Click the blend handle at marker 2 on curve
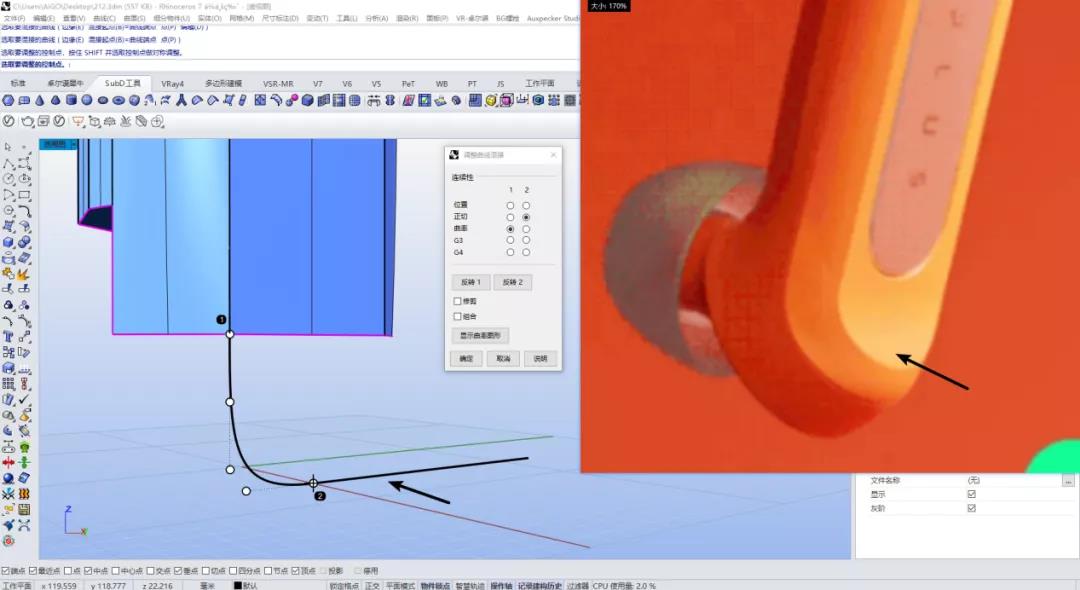The width and height of the screenshot is (1080, 590). point(313,483)
